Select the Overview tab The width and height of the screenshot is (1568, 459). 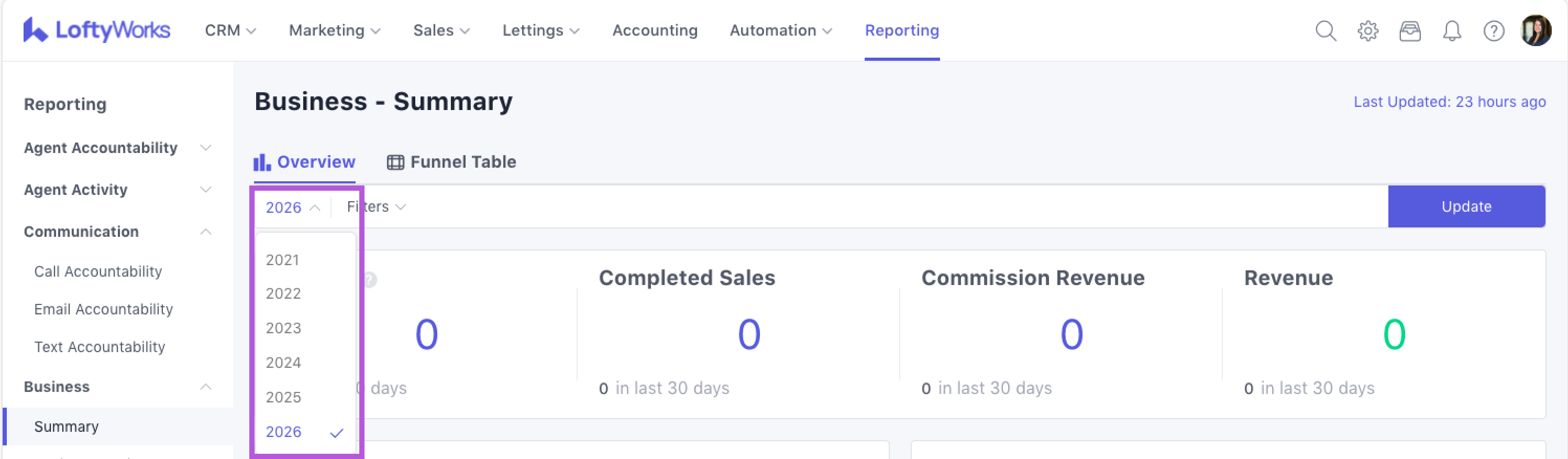coord(304,162)
